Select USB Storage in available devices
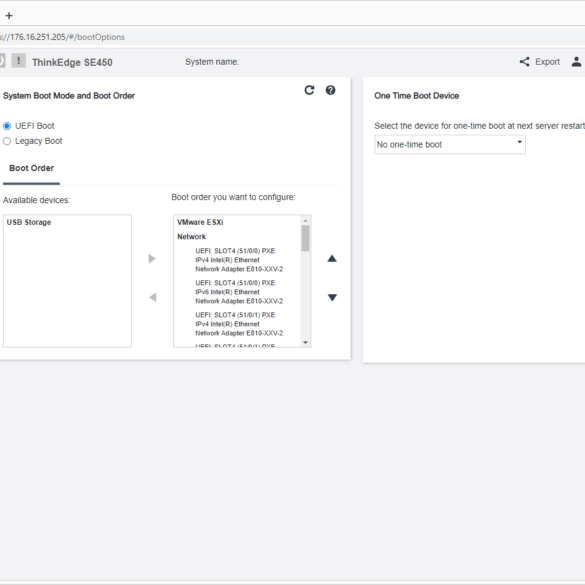Viewport: 585px width, 585px height. 29,222
